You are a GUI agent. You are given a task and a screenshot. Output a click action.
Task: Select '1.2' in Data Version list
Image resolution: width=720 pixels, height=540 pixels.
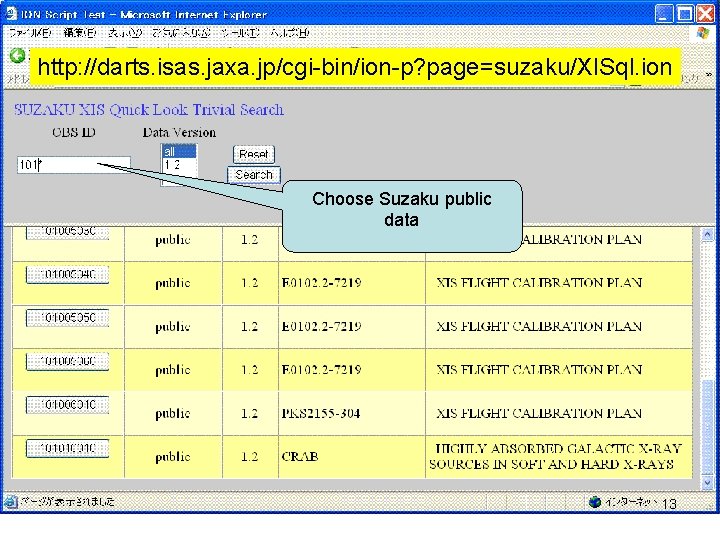(x=179, y=164)
